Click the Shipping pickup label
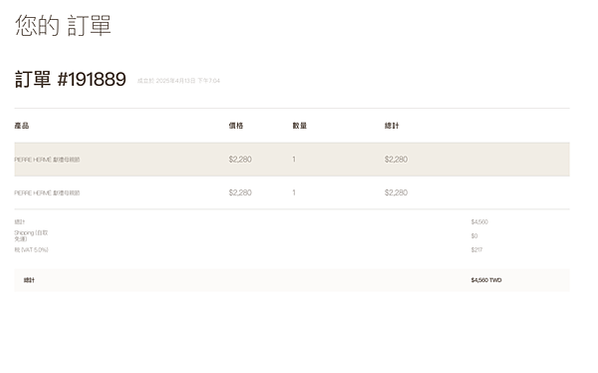Screen dimensions: 598x373 click(31, 236)
